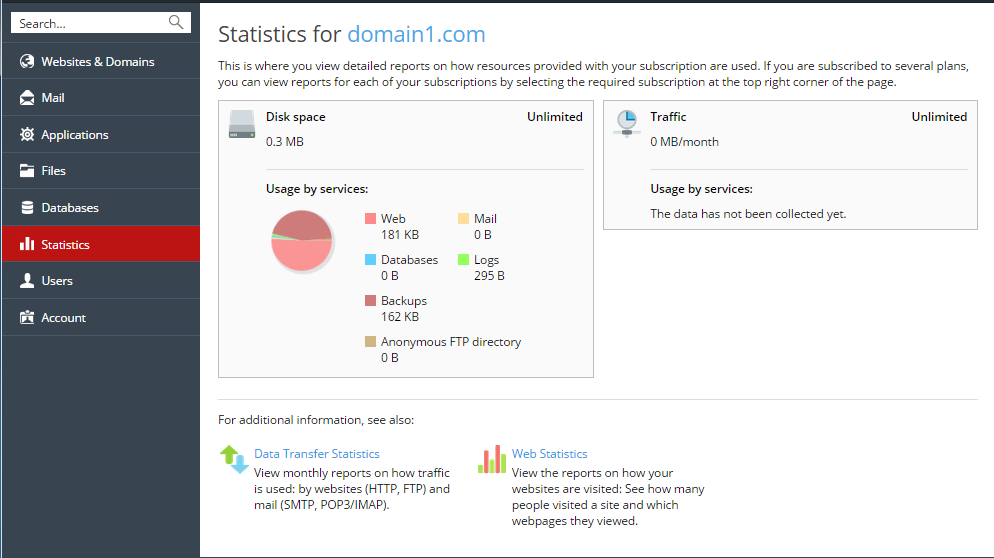Click the Data Transfer Statistics arrows icon
This screenshot has height=558, width=994.
[234, 460]
